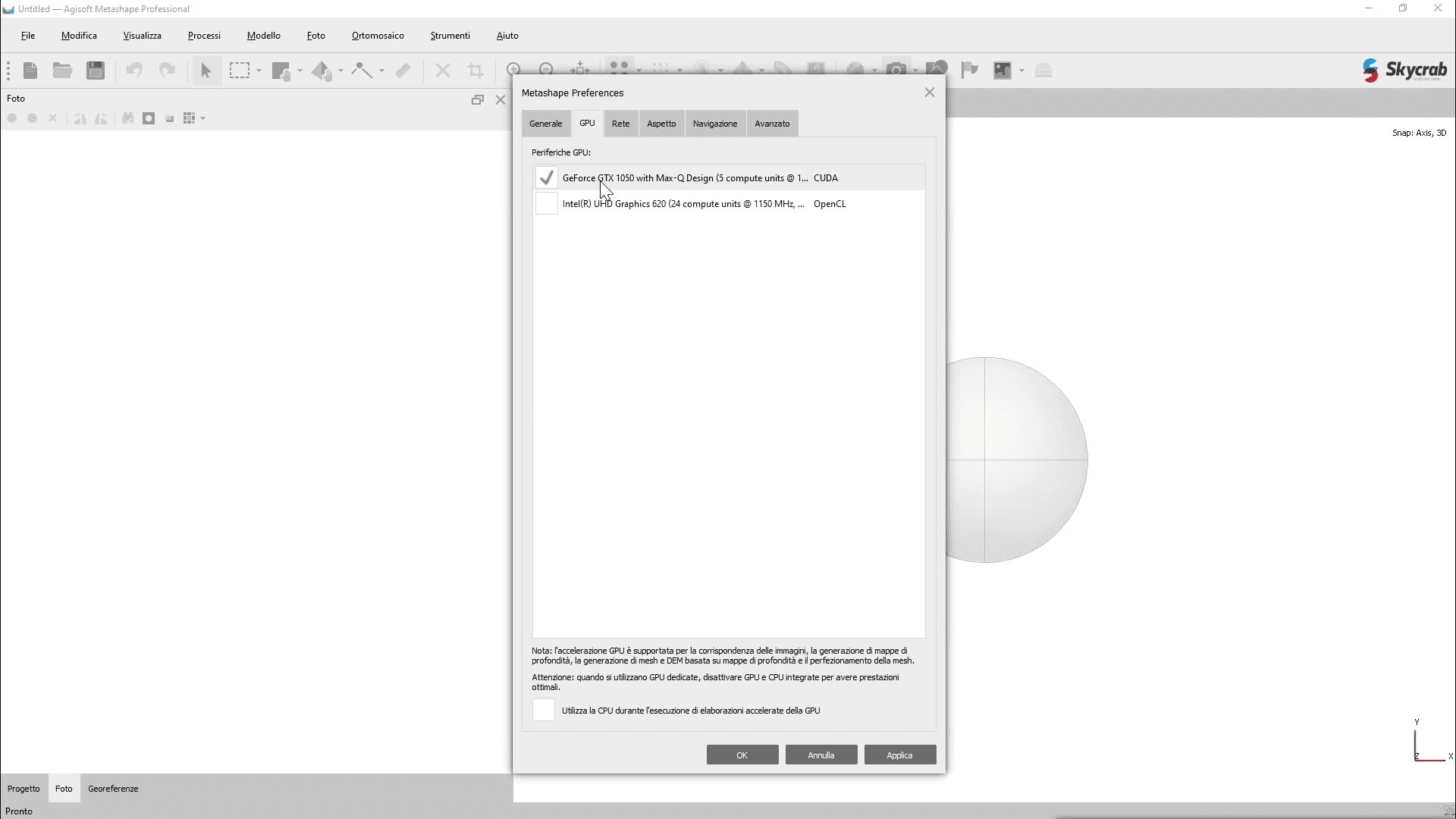Click the New document toolbar icon
The width and height of the screenshot is (1456, 819).
(x=30, y=71)
